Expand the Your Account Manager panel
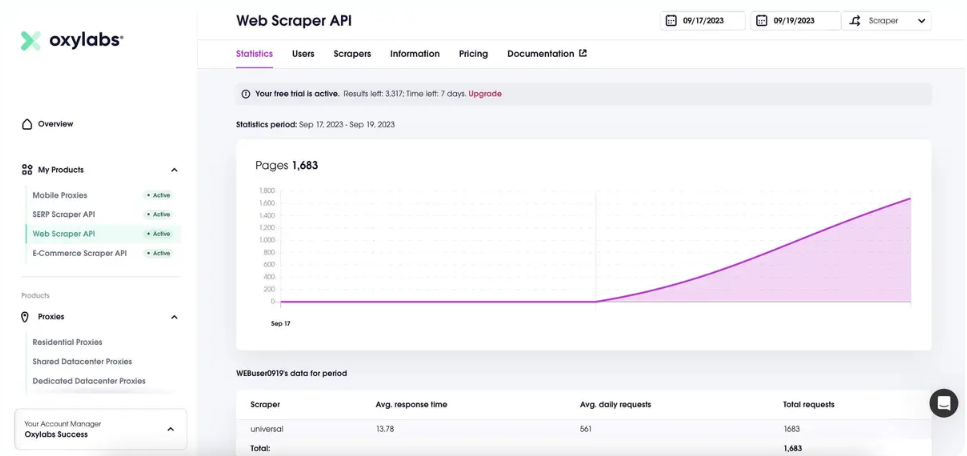 pyautogui.click(x=171, y=429)
